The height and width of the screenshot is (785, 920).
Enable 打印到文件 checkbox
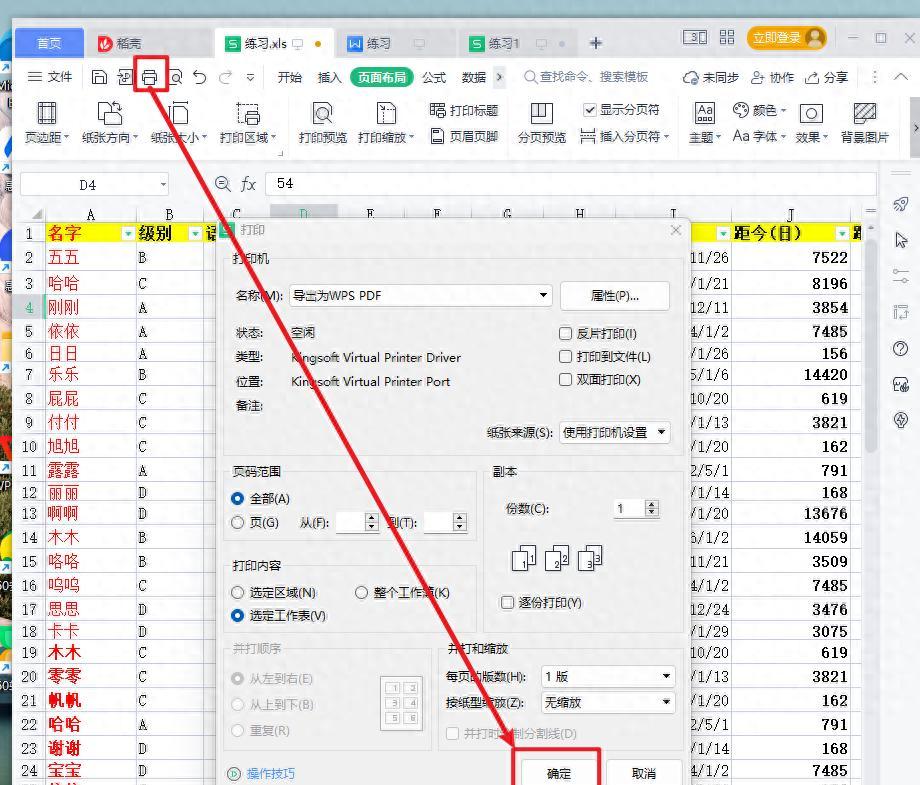coord(566,357)
